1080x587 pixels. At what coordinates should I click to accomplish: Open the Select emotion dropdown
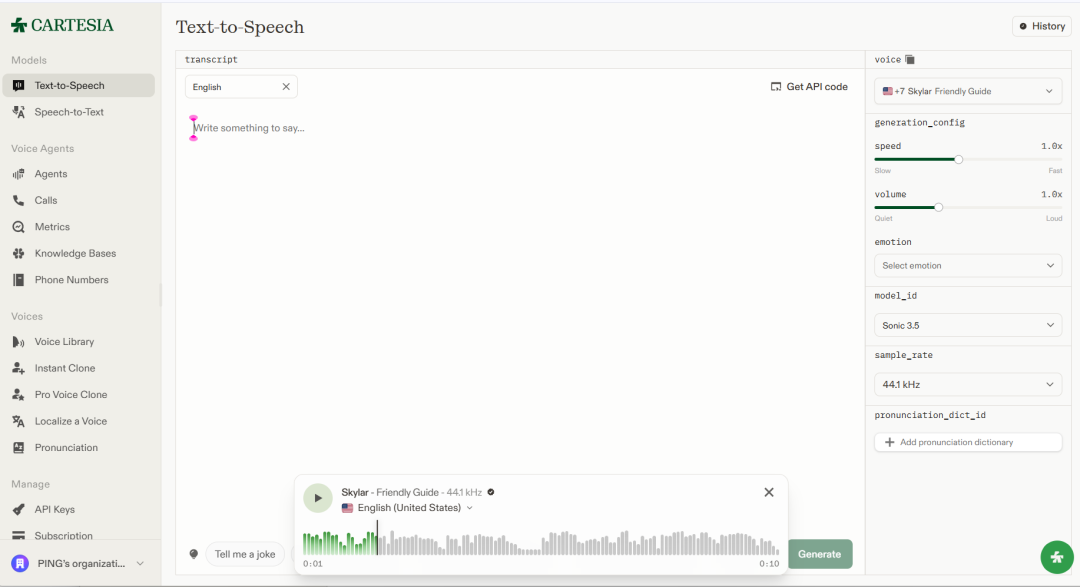pos(968,265)
